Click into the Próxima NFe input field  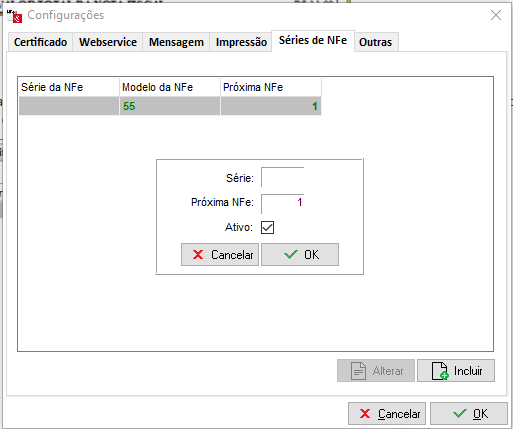[x=283, y=203]
